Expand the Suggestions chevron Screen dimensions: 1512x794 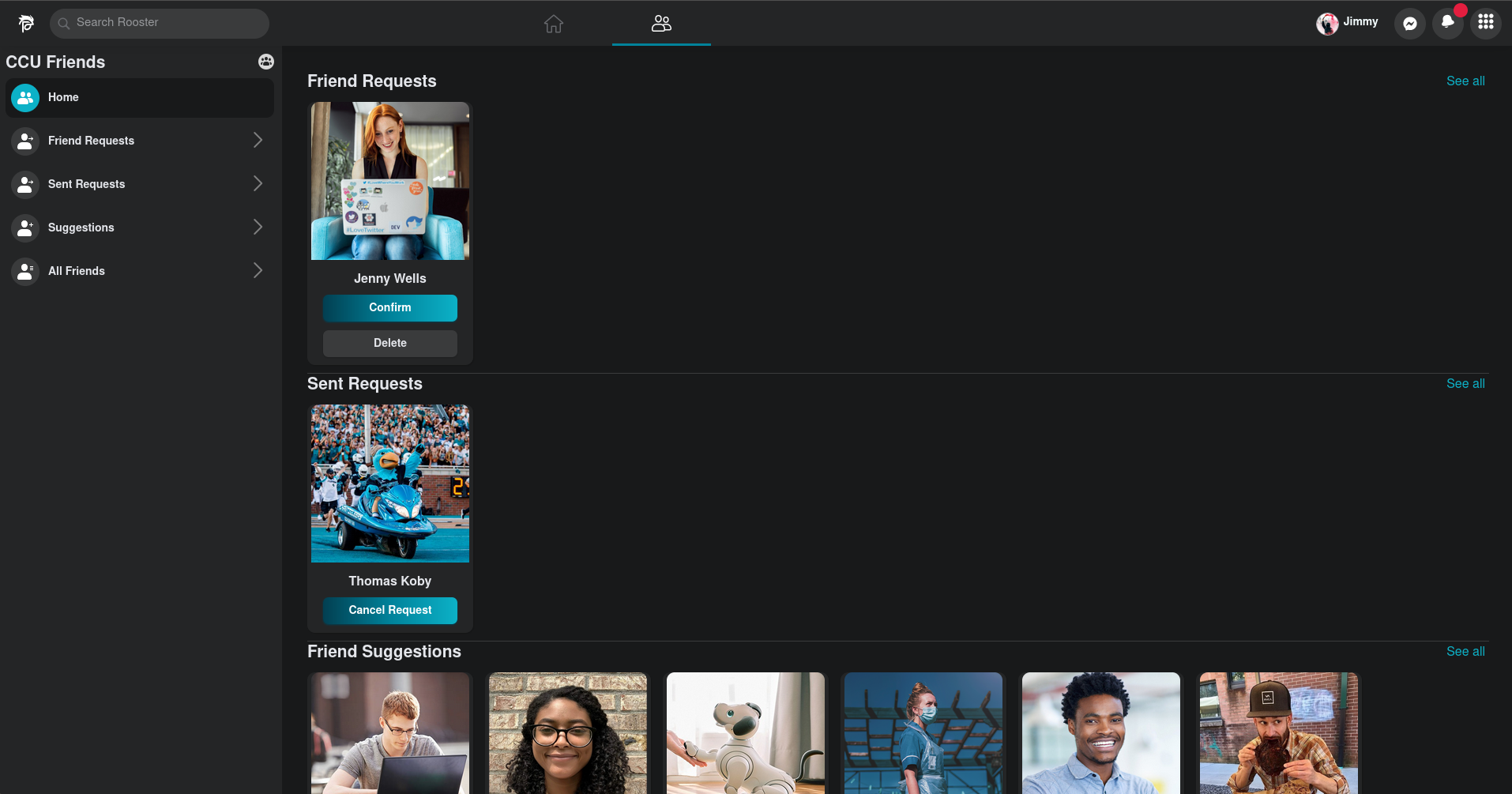tap(258, 228)
